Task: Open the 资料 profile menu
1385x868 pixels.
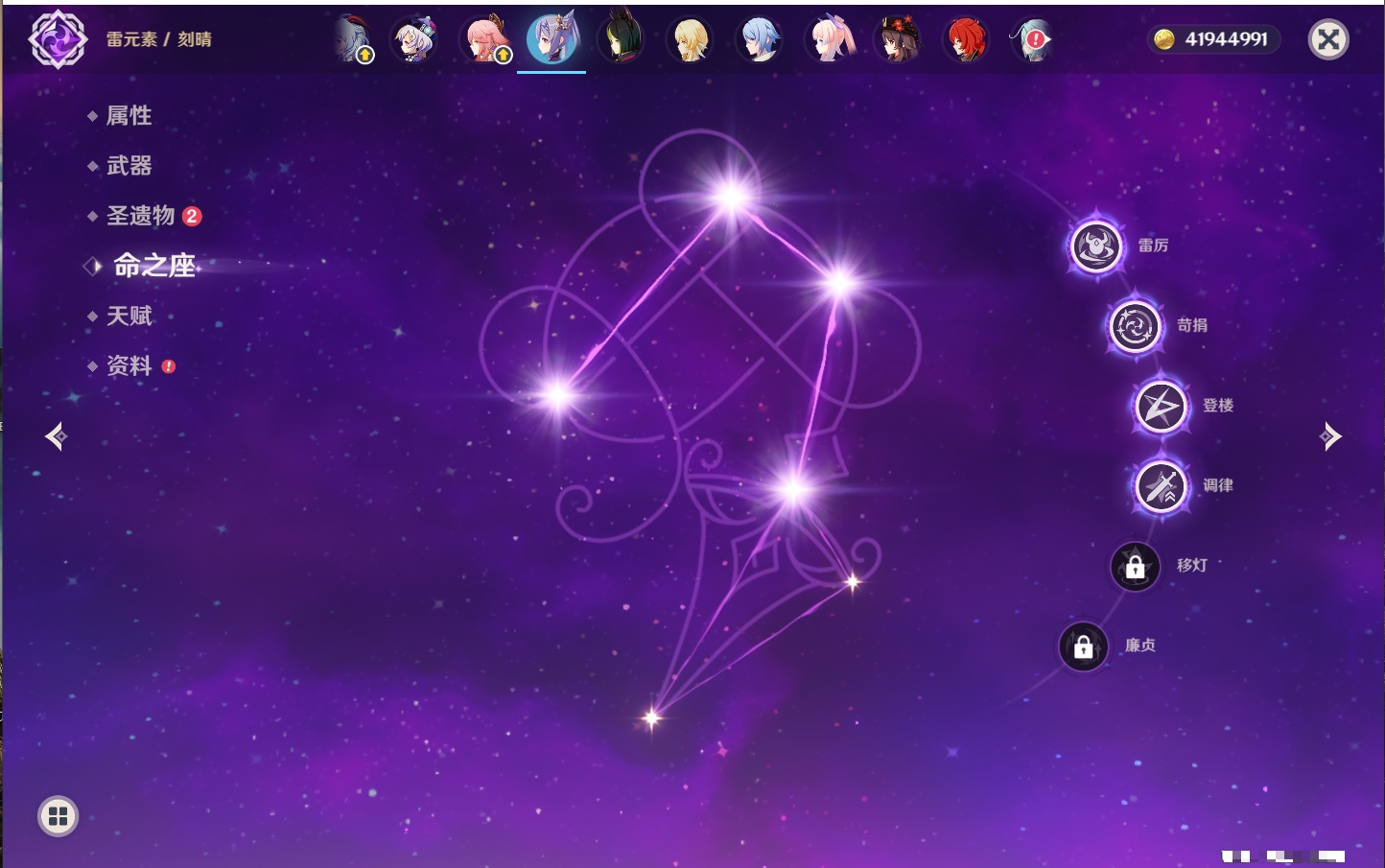Action: [x=130, y=365]
